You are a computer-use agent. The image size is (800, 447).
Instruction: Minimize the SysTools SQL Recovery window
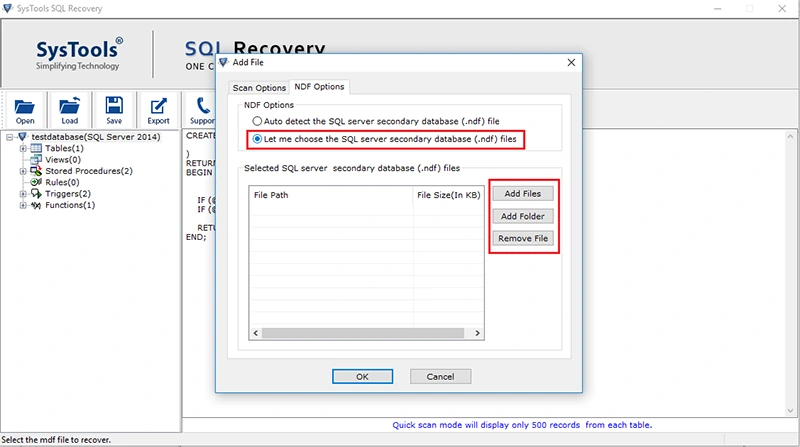[717, 9]
